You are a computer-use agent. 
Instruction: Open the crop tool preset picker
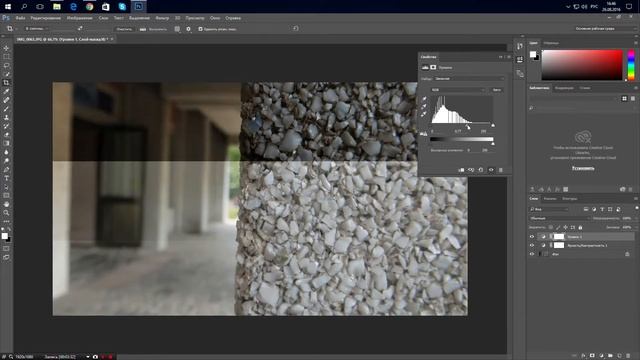pyautogui.click(x=11, y=29)
